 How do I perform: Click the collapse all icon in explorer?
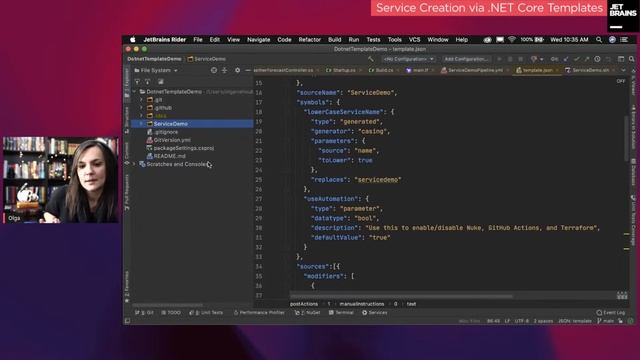pos(224,70)
